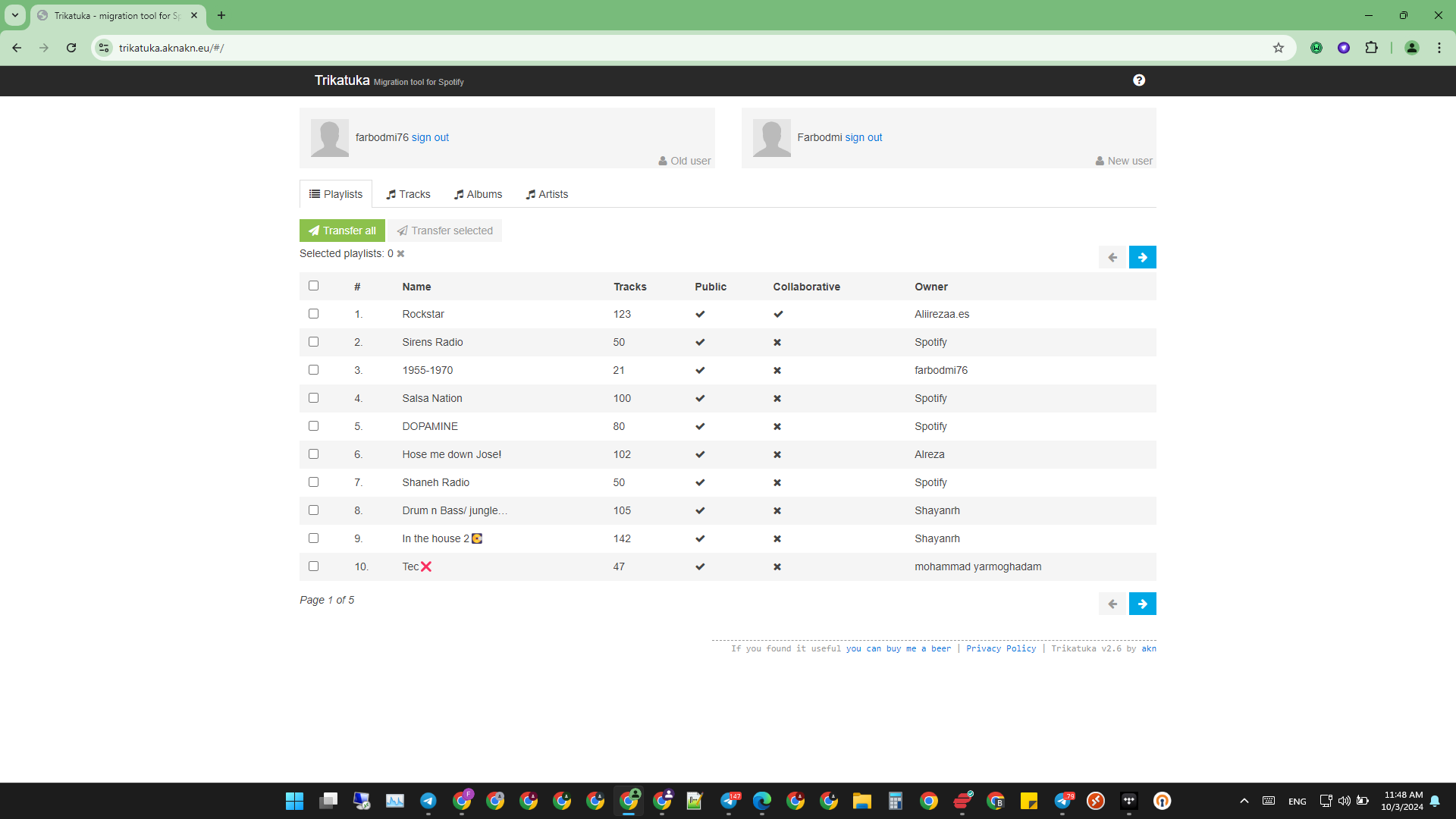This screenshot has height=819, width=1456.
Task: Sign out the old user farbodmi76
Action: coord(430,137)
